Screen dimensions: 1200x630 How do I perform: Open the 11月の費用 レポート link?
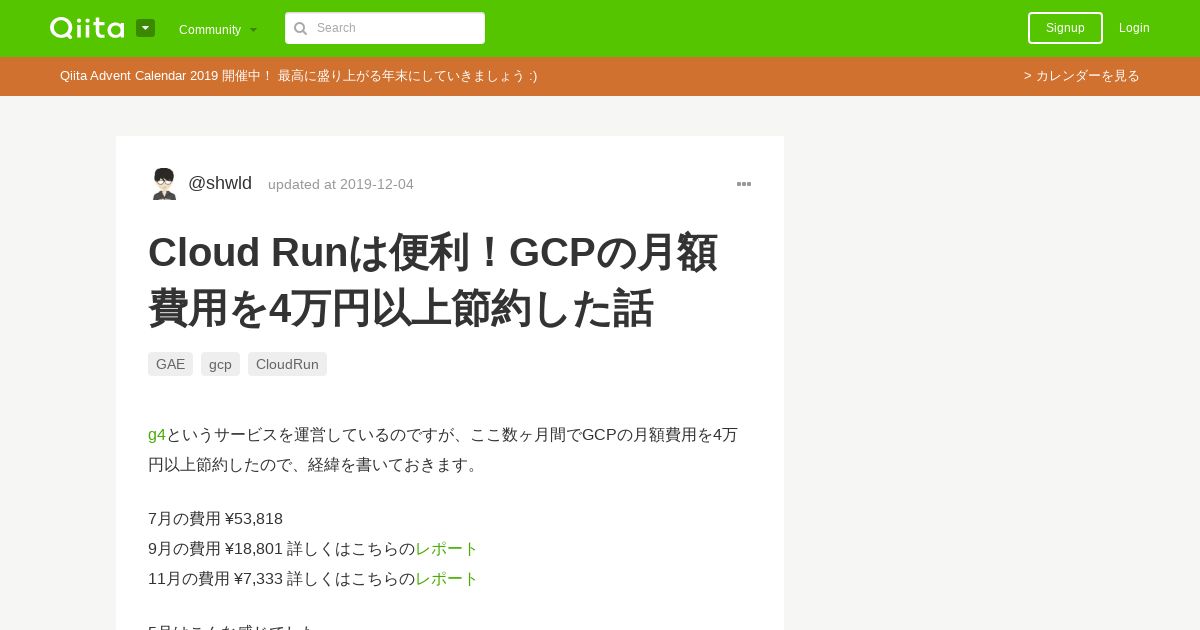446,579
